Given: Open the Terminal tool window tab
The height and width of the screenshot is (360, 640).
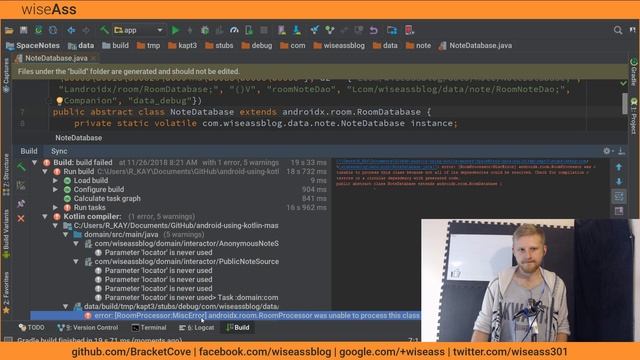Looking at the screenshot, I should point(149,327).
